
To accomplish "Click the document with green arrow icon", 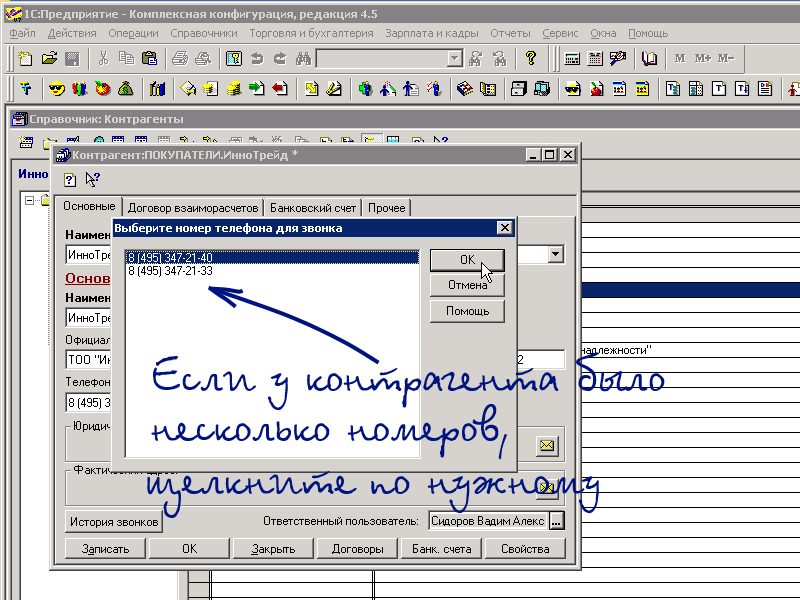I will pos(257,89).
